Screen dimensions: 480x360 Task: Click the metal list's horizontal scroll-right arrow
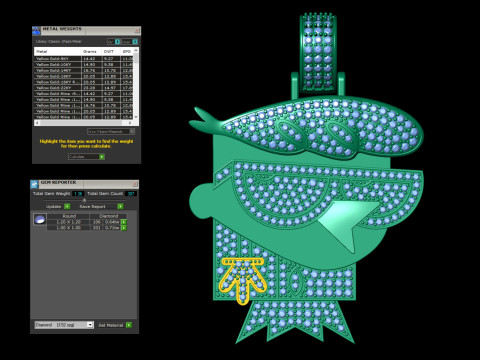click(x=131, y=123)
